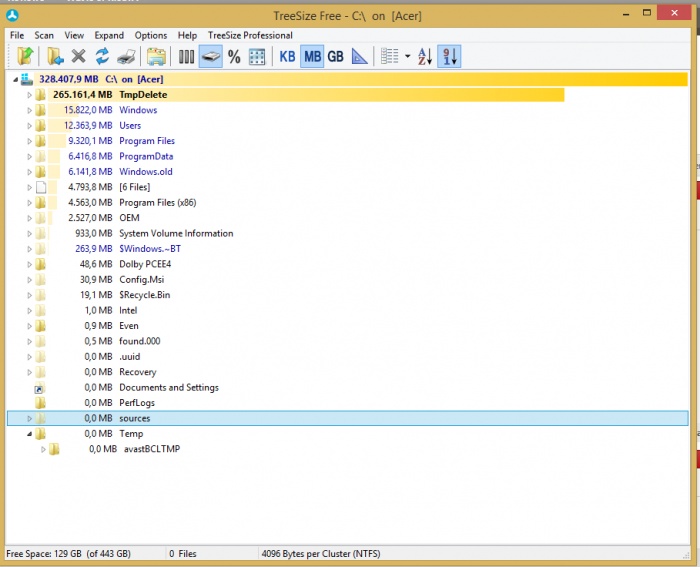The width and height of the screenshot is (700, 567).
Task: Sort by size with 9-1 icon
Action: coord(449,57)
